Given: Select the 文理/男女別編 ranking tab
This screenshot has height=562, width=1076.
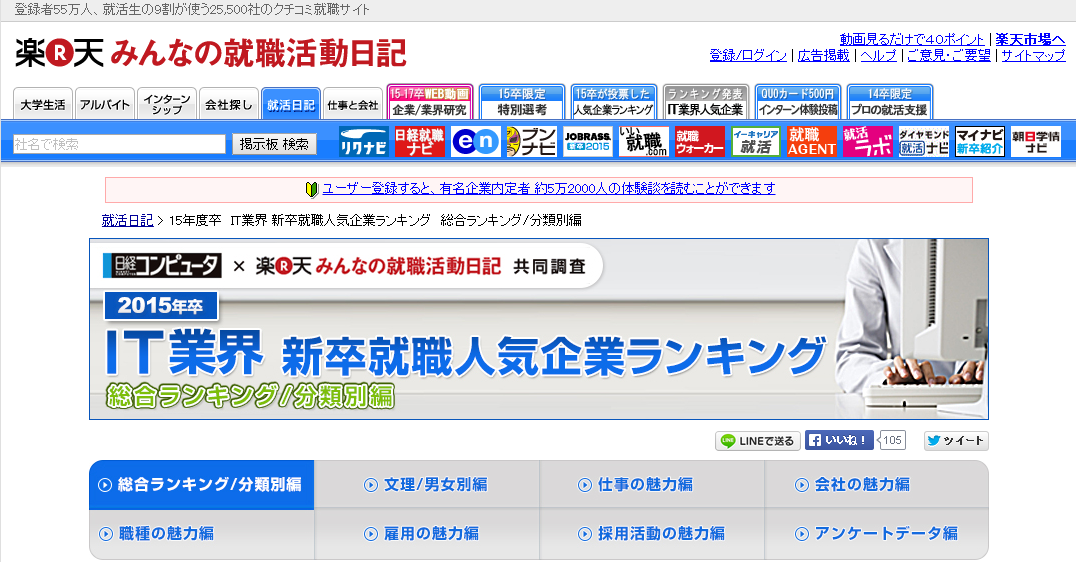Looking at the screenshot, I should (x=426, y=485).
